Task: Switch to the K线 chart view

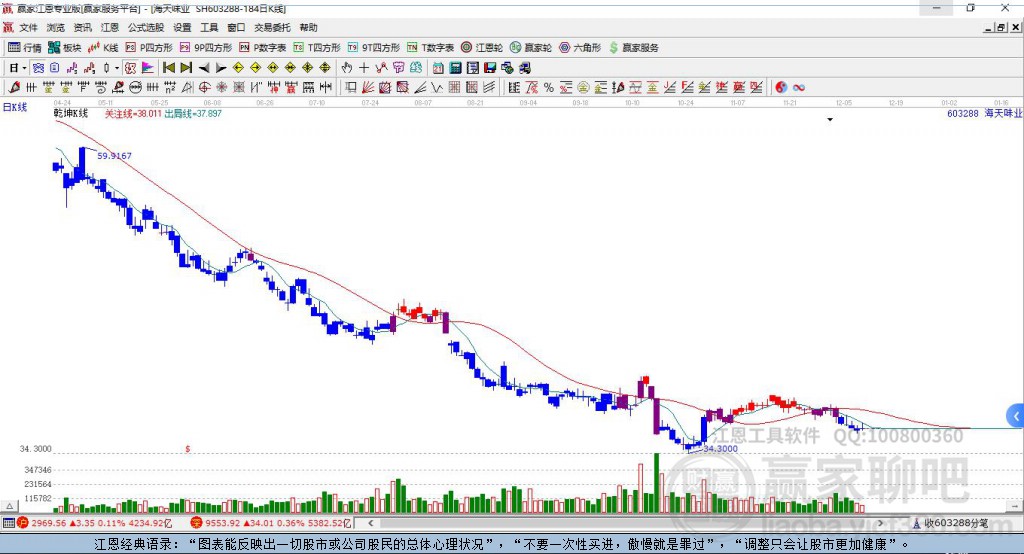Action: click(x=103, y=48)
